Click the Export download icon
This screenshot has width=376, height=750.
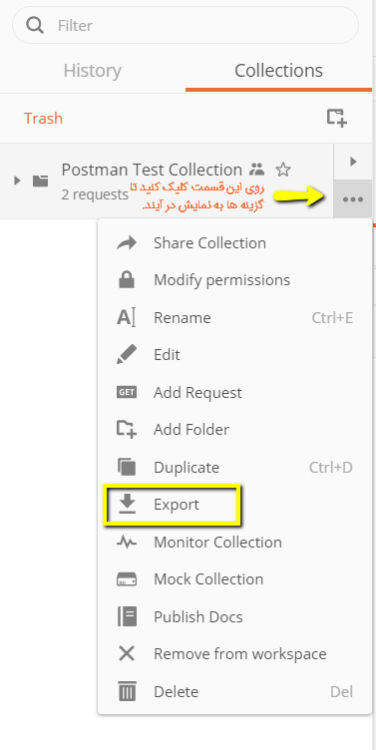click(x=127, y=504)
